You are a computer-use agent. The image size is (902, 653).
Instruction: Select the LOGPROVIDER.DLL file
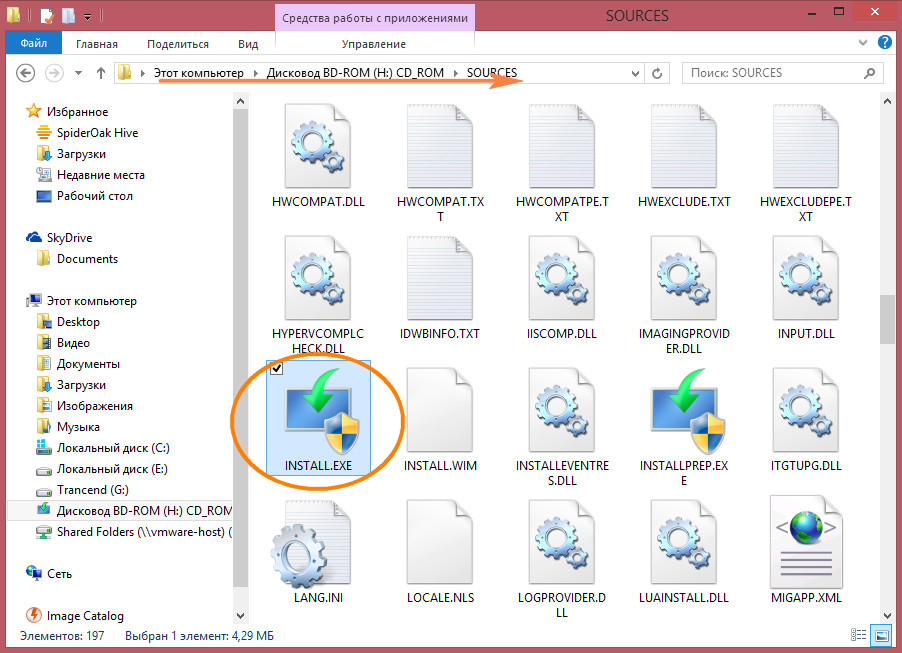[x=562, y=542]
